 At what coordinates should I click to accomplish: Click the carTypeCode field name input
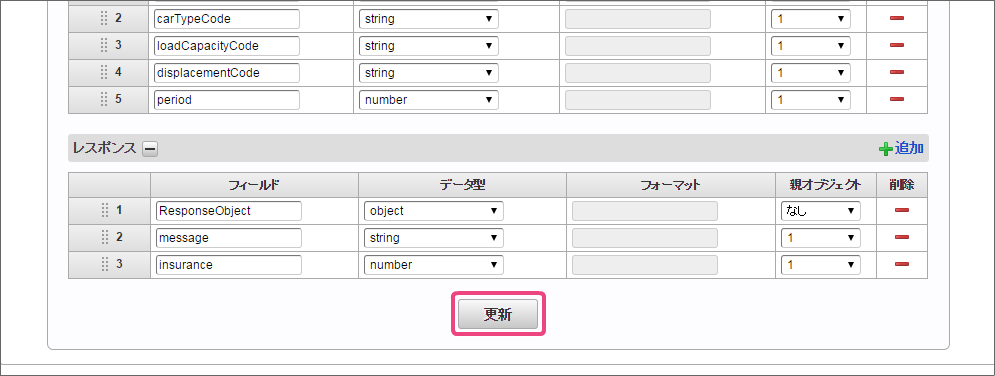[x=227, y=19]
